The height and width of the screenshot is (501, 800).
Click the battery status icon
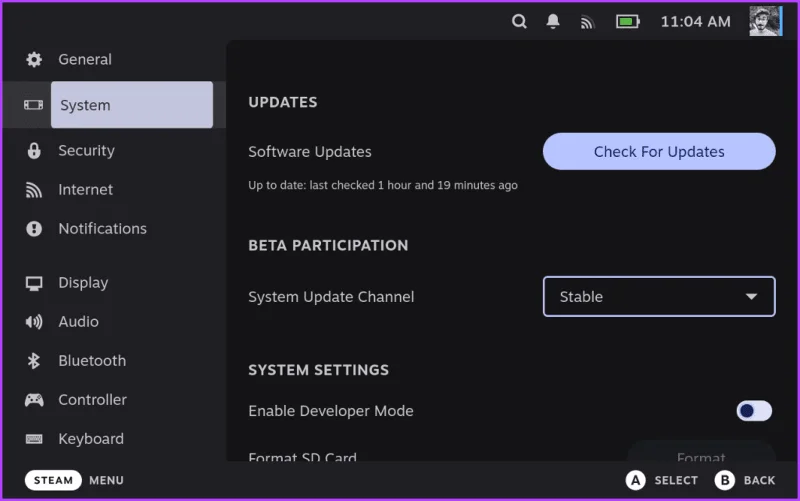[628, 21]
